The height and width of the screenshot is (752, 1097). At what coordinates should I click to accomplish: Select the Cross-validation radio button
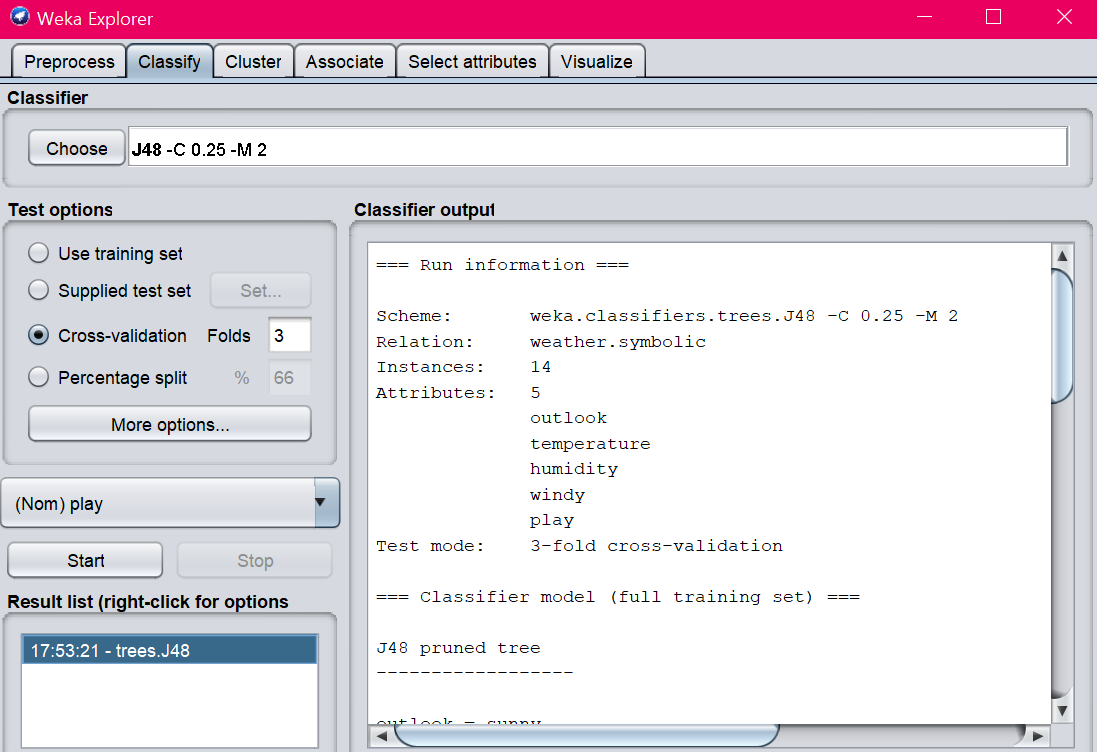pyautogui.click(x=38, y=335)
